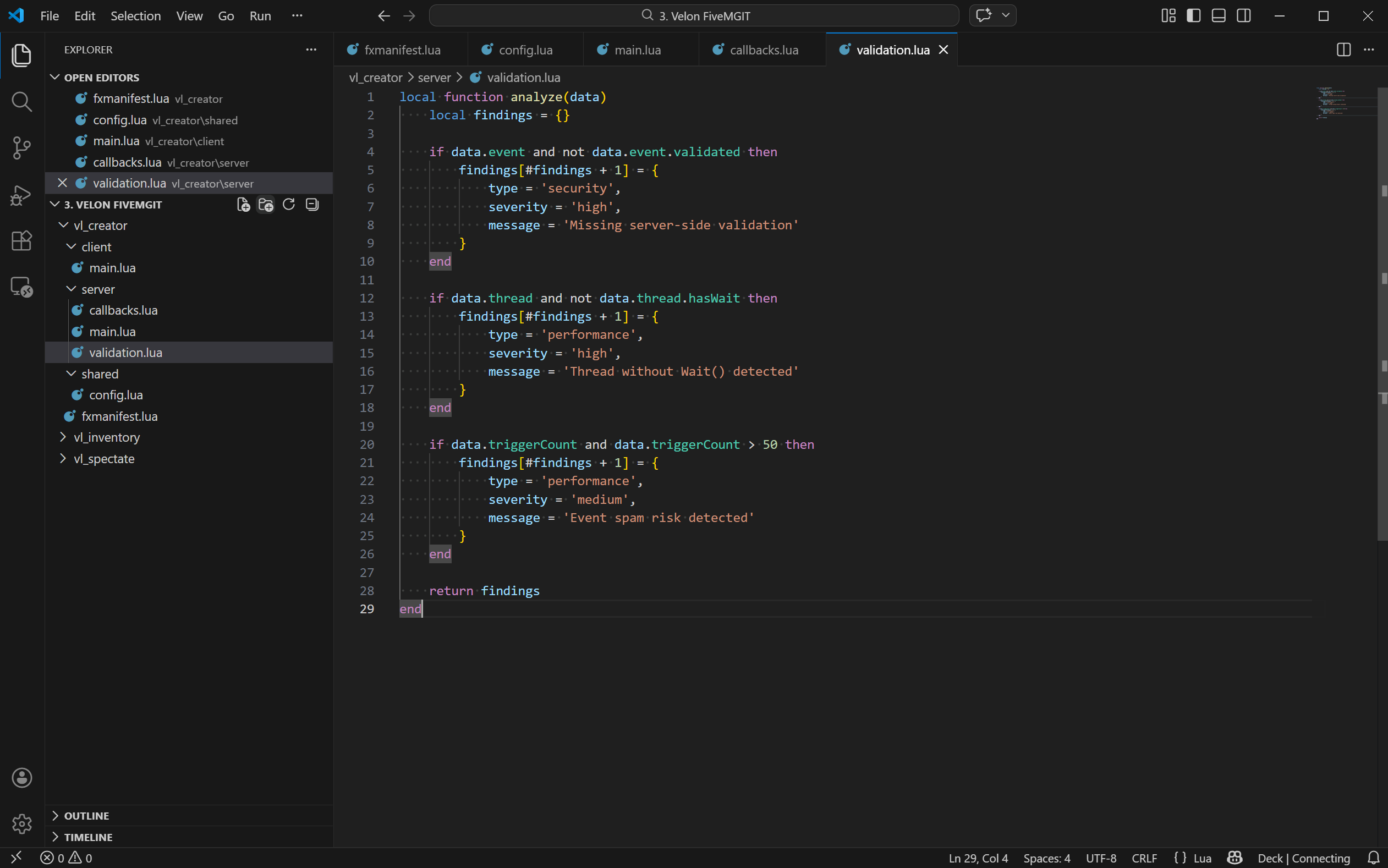
Task: Expand the vl_spectate folder
Action: click(63, 459)
